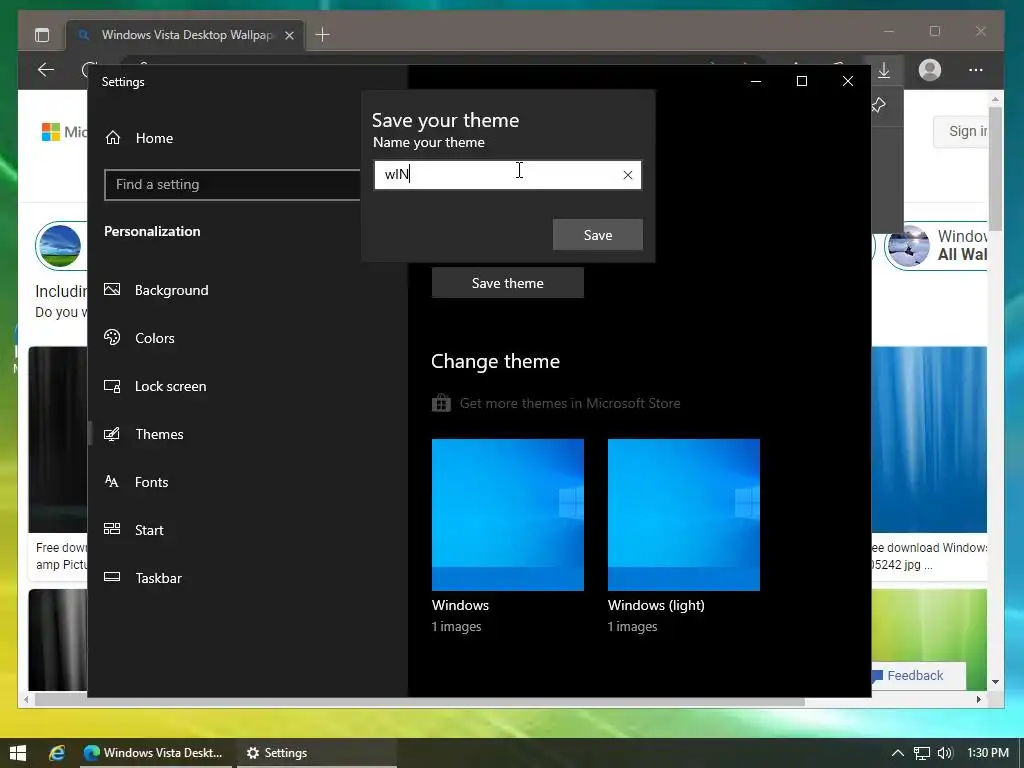The width and height of the screenshot is (1024, 768).
Task: Open the Windows Start button
Action: 18,753
